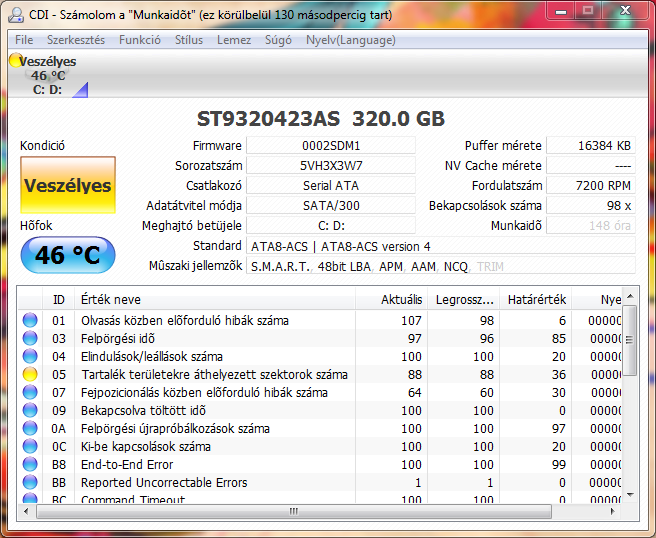Click the status icon for attribute 04
656x538 pixels.
click(x=30, y=356)
